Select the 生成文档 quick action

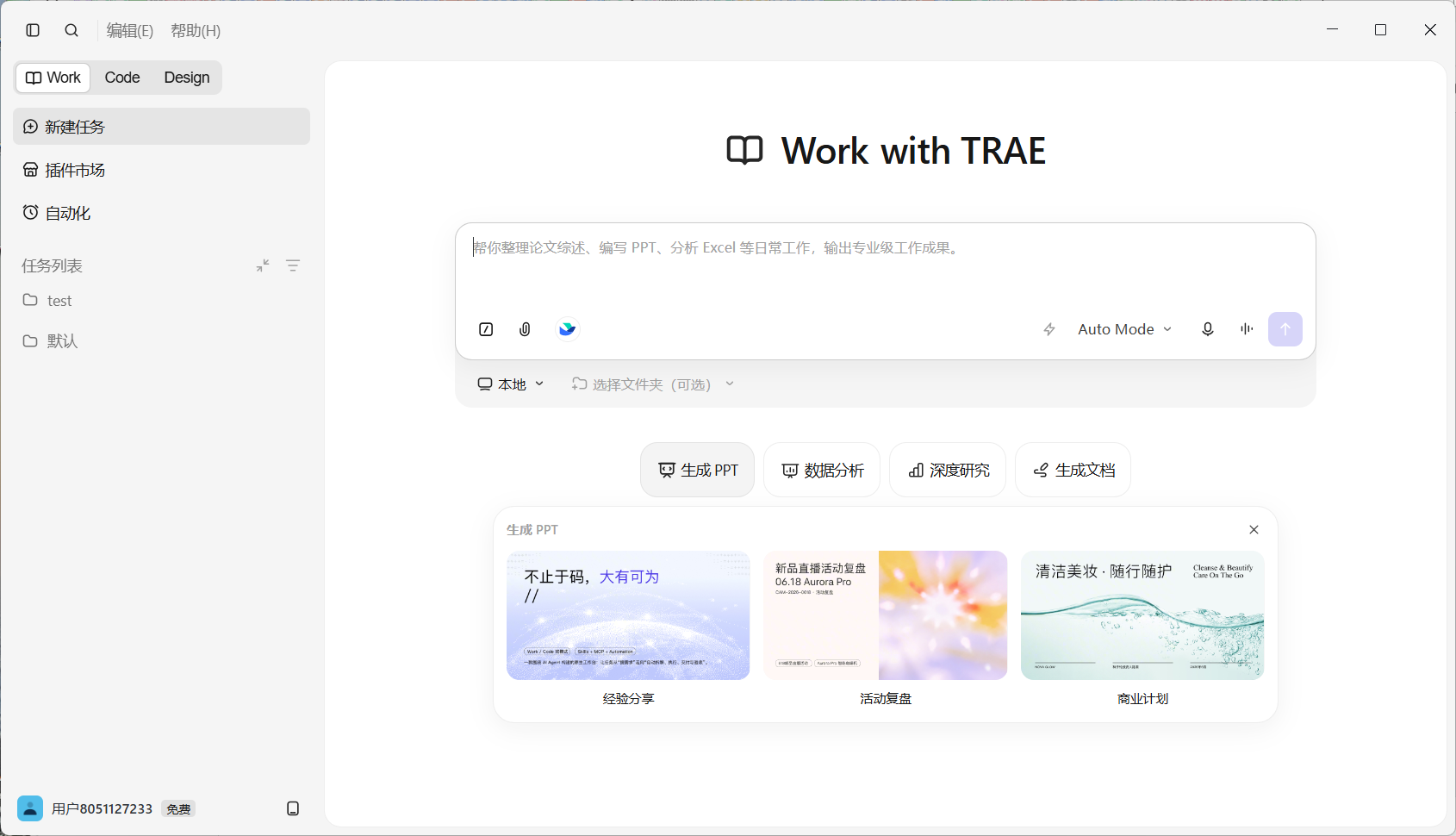point(1073,470)
